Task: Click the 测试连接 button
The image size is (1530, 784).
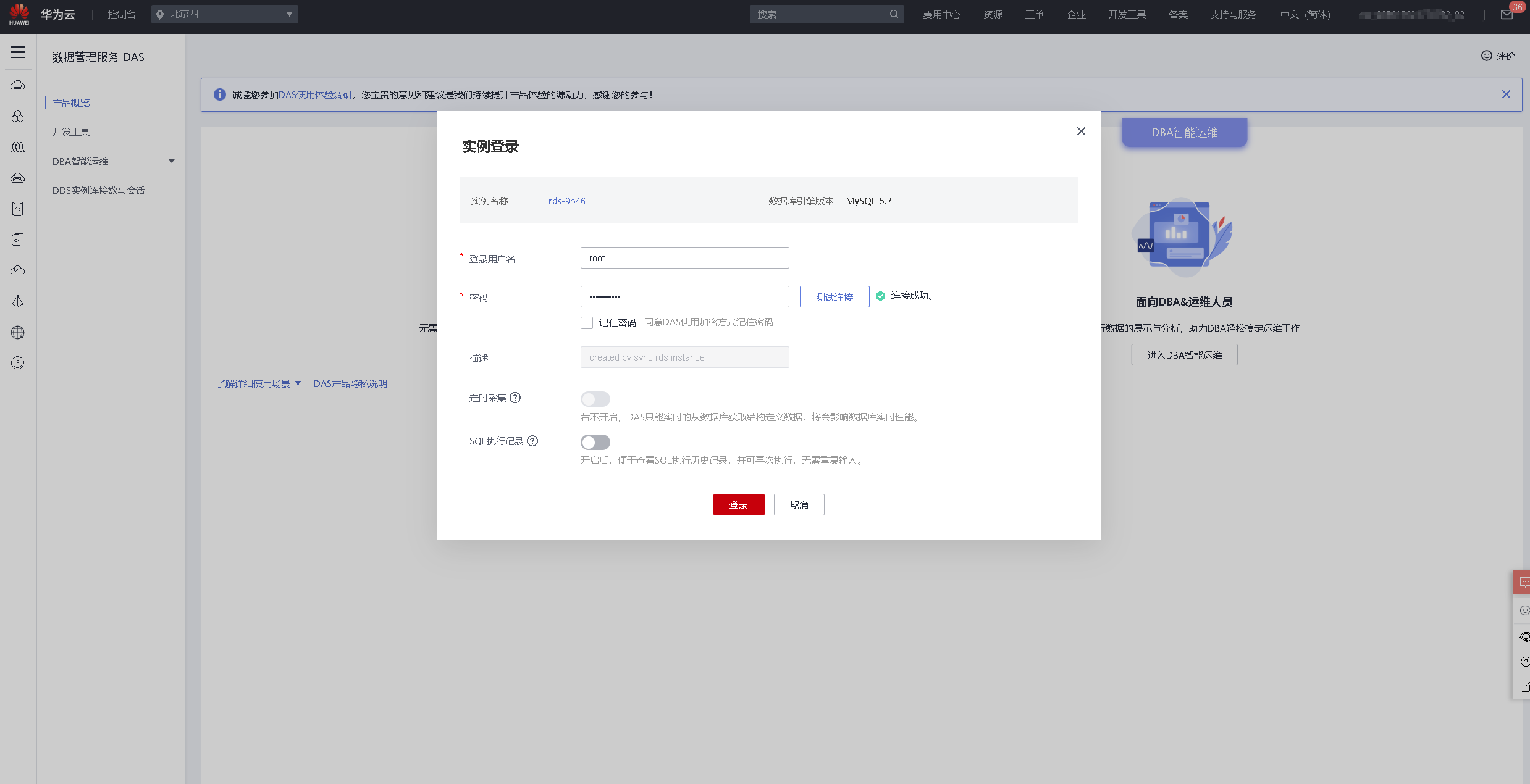Action: (834, 297)
